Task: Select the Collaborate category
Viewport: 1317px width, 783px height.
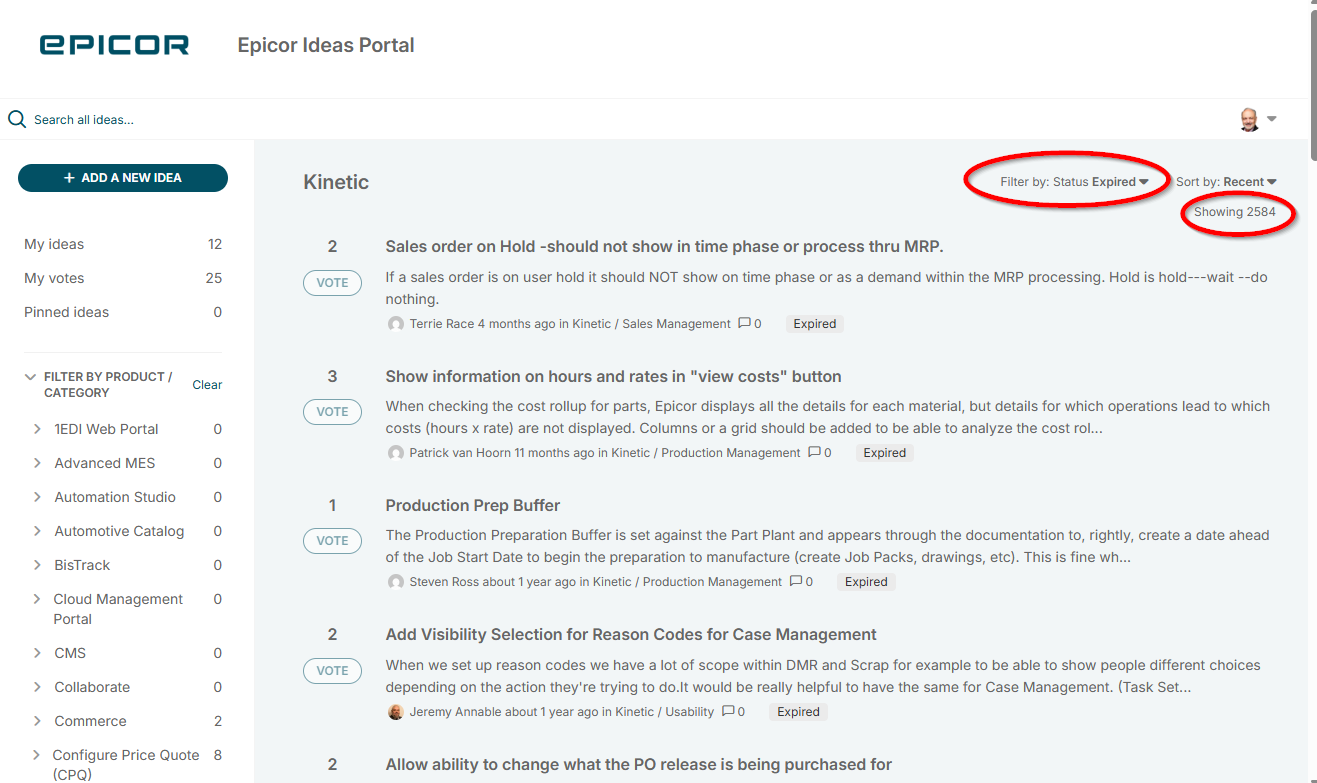Action: pos(92,687)
